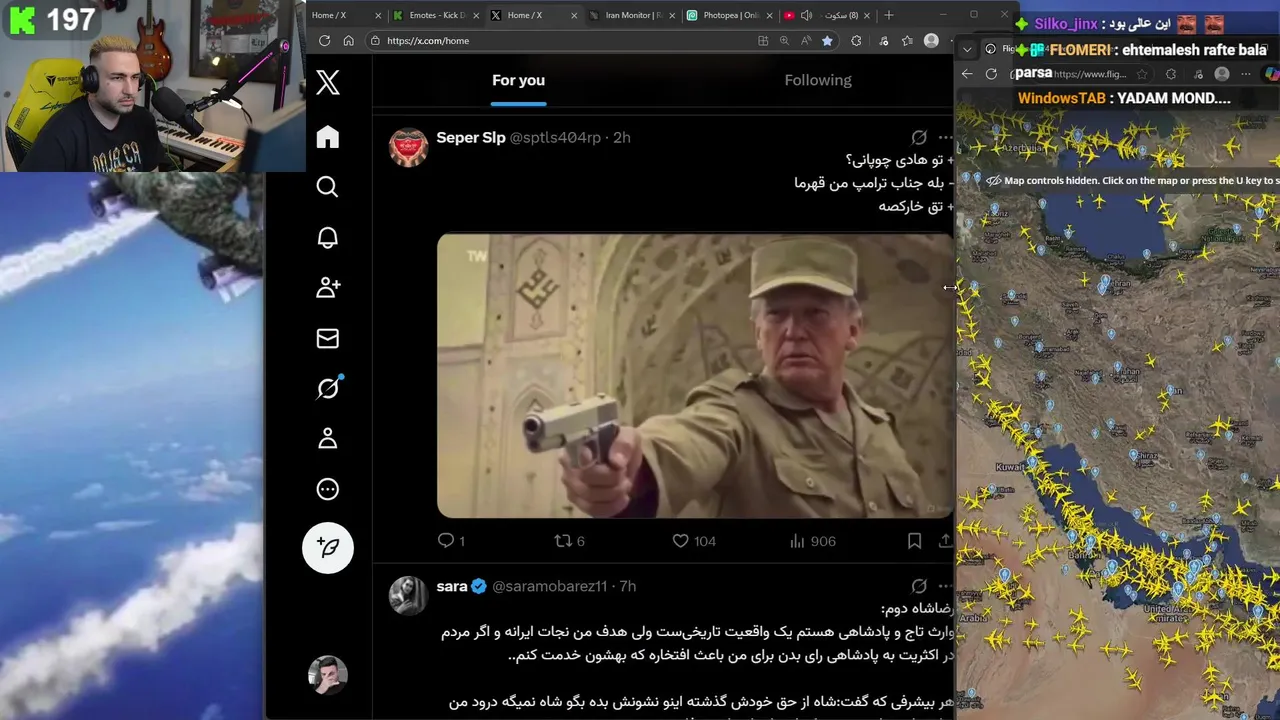Open more options on sara's tweet
Image resolution: width=1280 pixels, height=720 pixels.
[x=945, y=586]
